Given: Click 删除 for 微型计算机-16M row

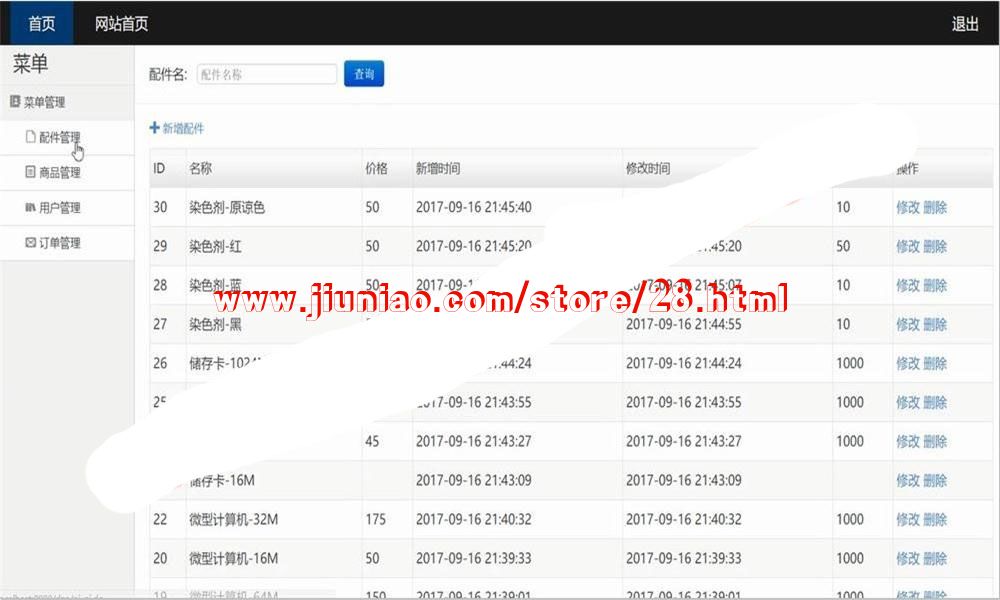Looking at the screenshot, I should click(x=935, y=558).
